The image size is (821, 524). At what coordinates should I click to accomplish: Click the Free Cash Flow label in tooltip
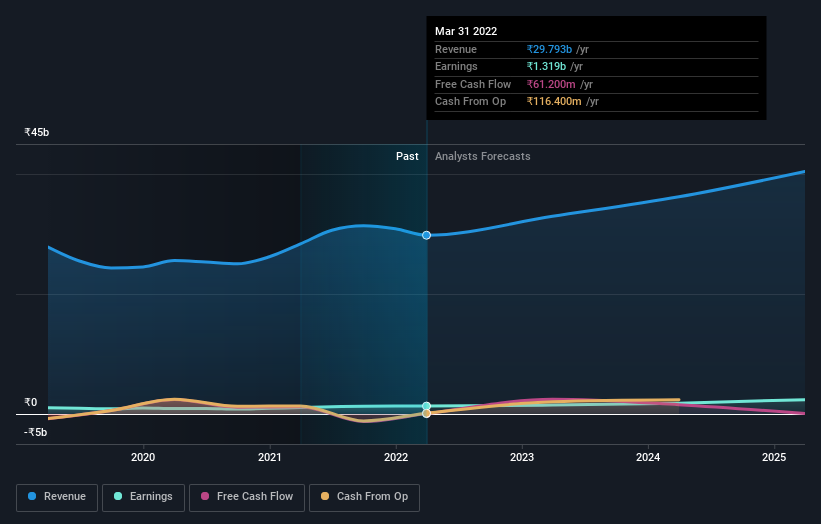pyautogui.click(x=473, y=84)
